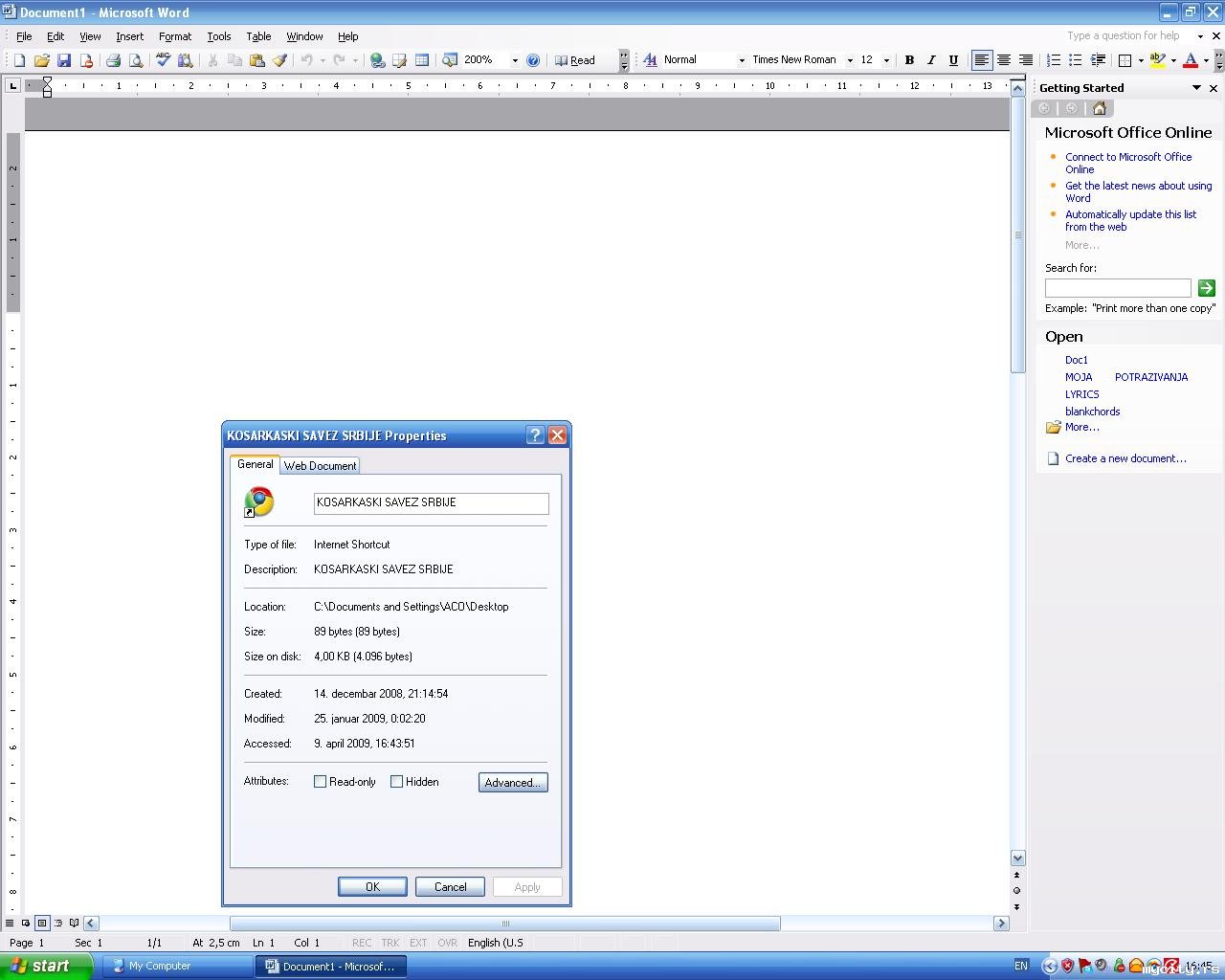Viewport: 1225px width, 980px height.
Task: Click the Increase Indent icon
Action: (1098, 60)
